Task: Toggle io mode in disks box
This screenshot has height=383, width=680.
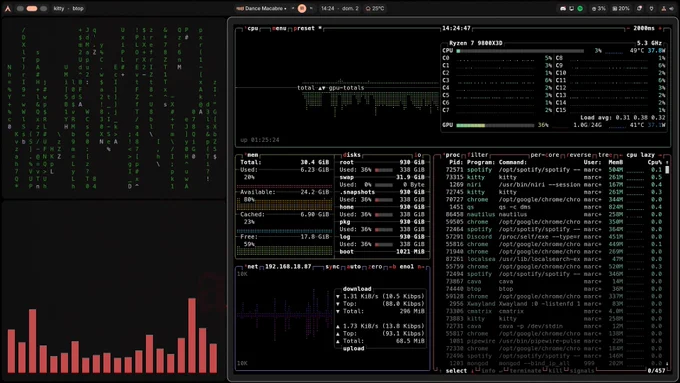Action: point(418,155)
